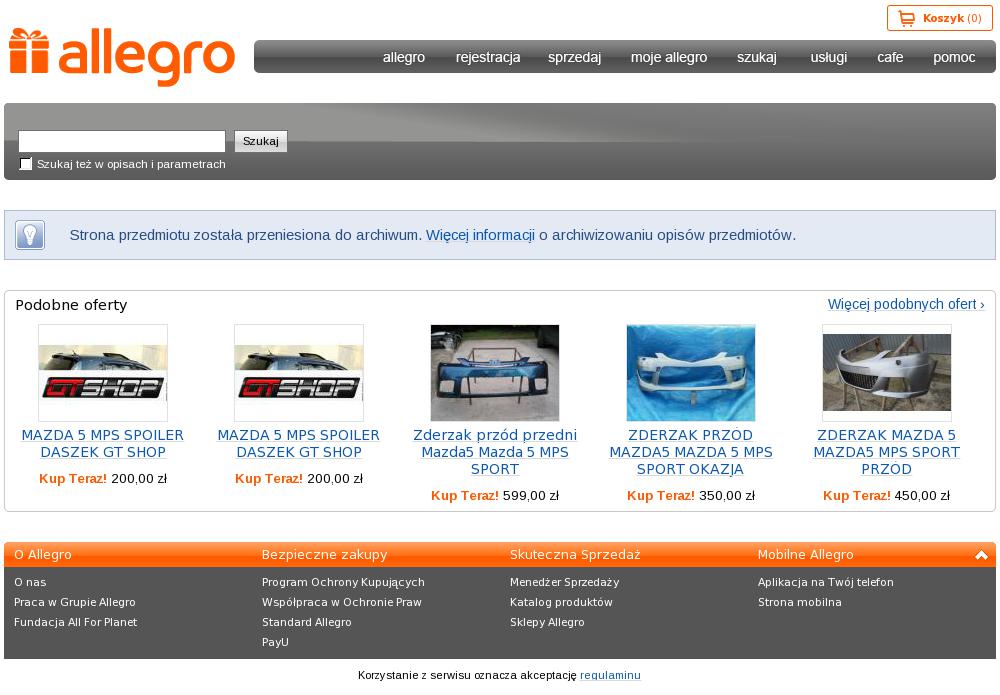The width and height of the screenshot is (1000, 695).
Task: Open PayU footer link
Action: 275,642
